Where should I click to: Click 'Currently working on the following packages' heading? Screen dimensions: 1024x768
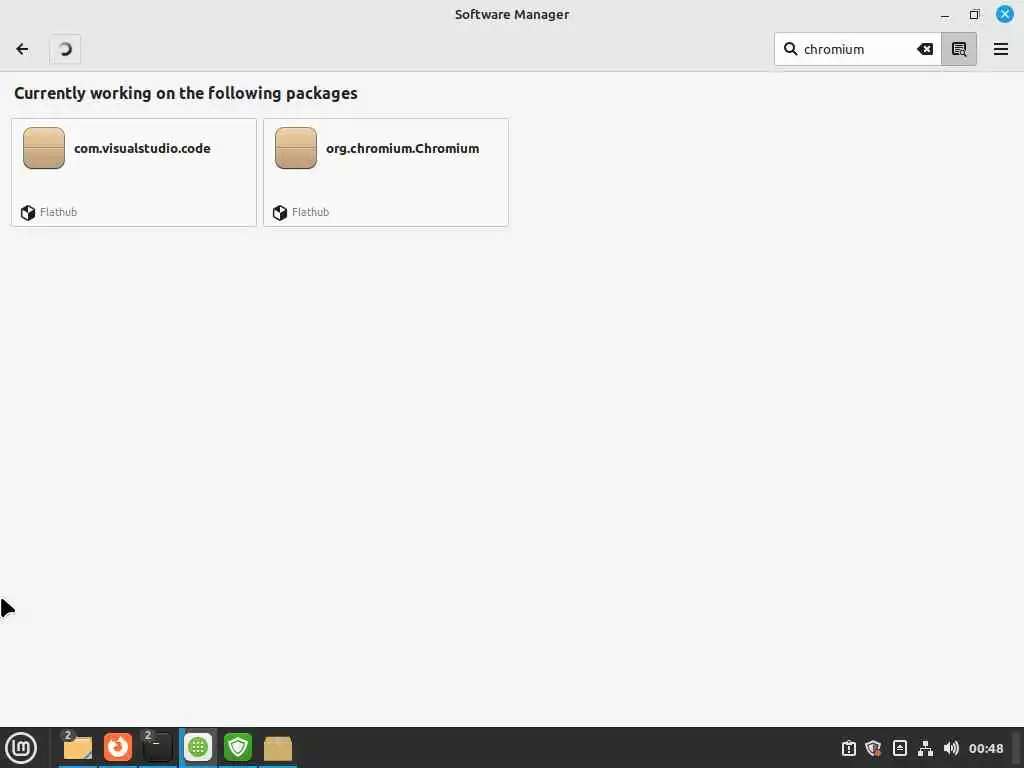(x=185, y=93)
